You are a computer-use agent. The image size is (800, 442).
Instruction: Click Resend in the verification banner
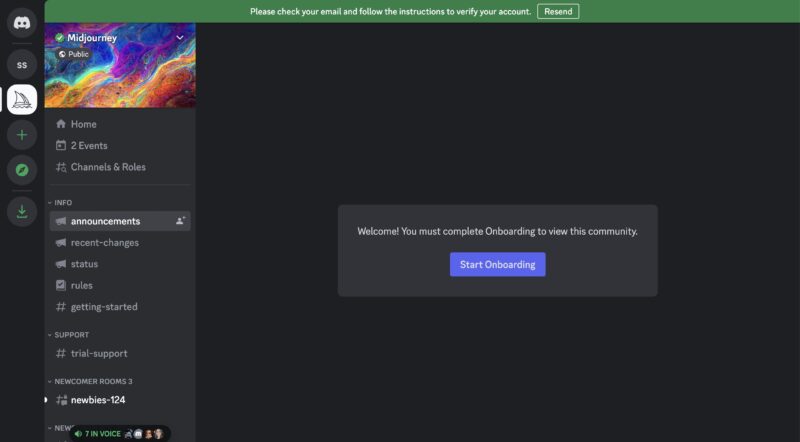tap(557, 11)
